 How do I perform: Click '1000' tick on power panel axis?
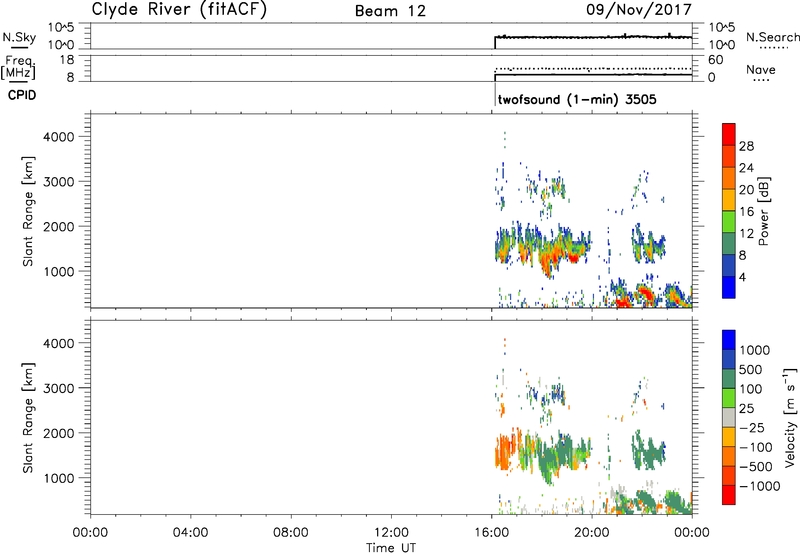tap(59, 271)
